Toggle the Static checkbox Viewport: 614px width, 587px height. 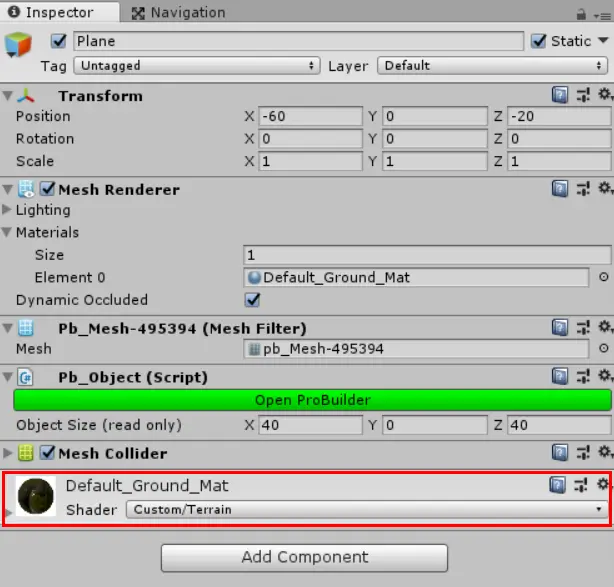pyautogui.click(x=538, y=41)
